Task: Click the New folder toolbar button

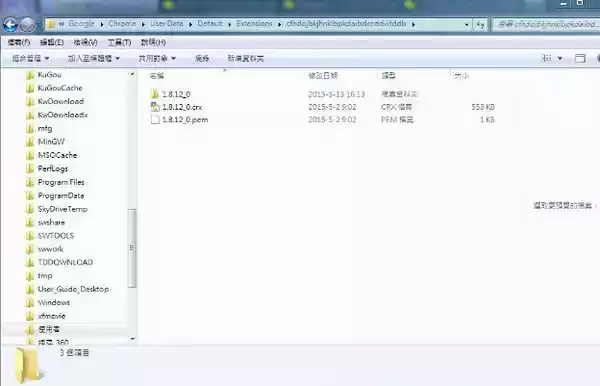Action: click(x=246, y=58)
